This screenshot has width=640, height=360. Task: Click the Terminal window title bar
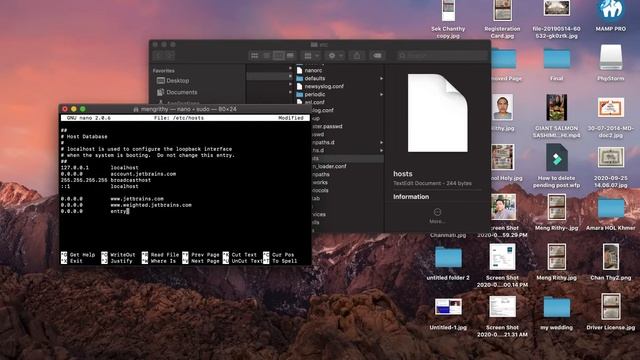click(x=185, y=109)
